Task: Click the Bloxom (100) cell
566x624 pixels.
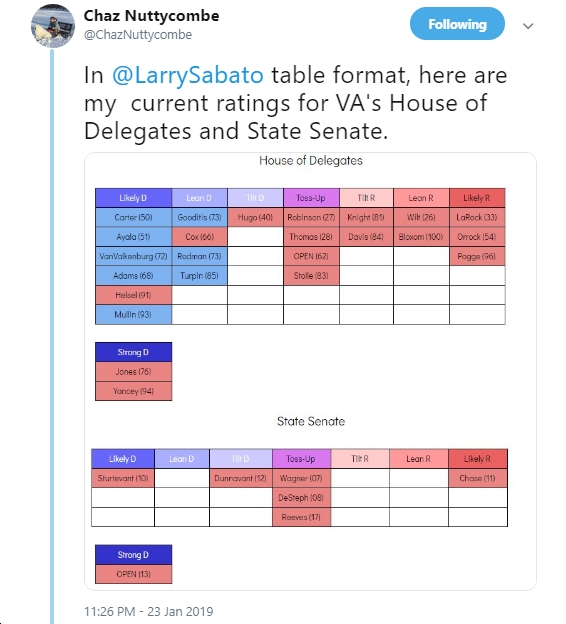Action: tap(421, 237)
